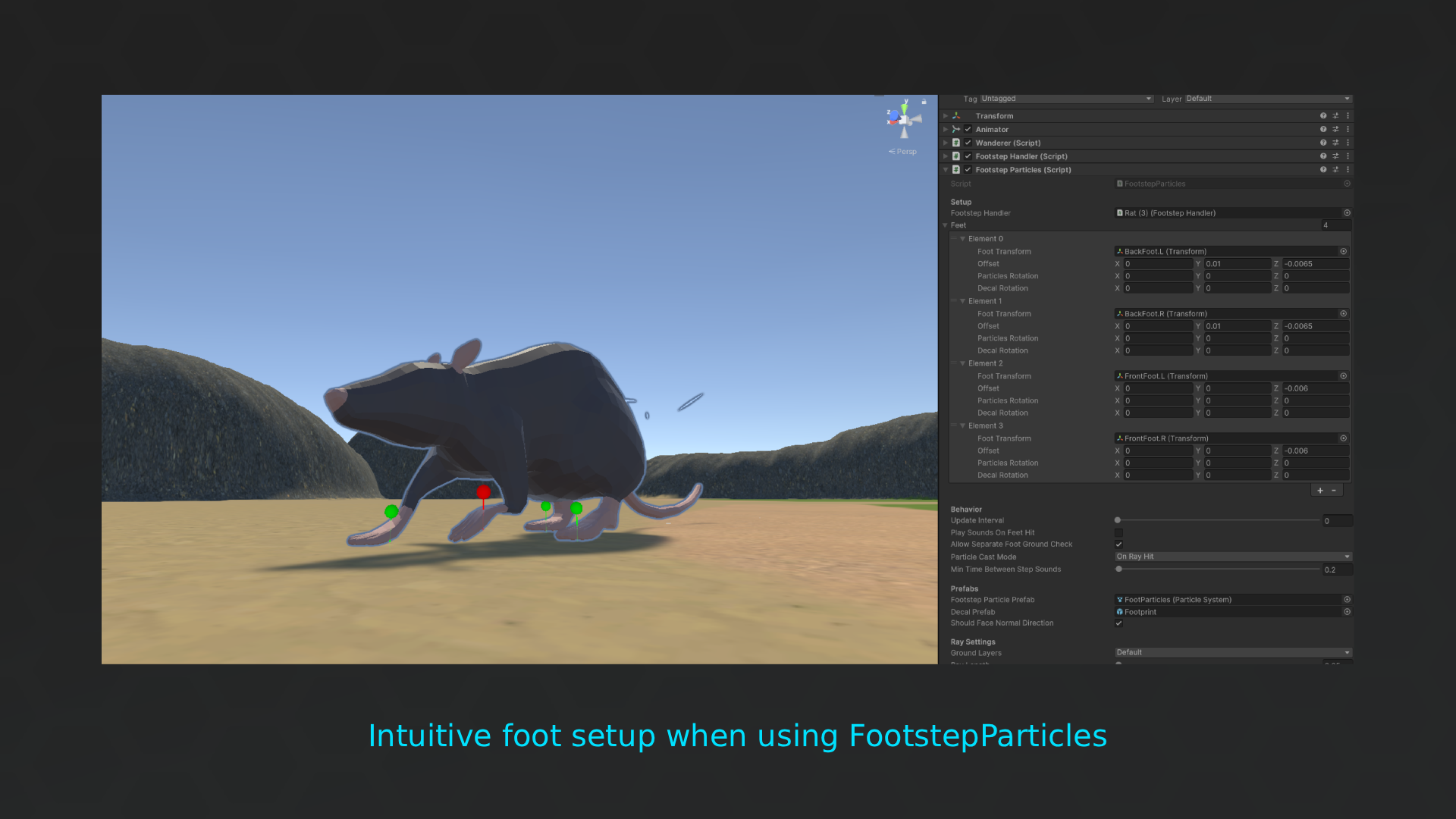Remove feet element with minus icon
The width and height of the screenshot is (1456, 819).
[x=1334, y=491]
